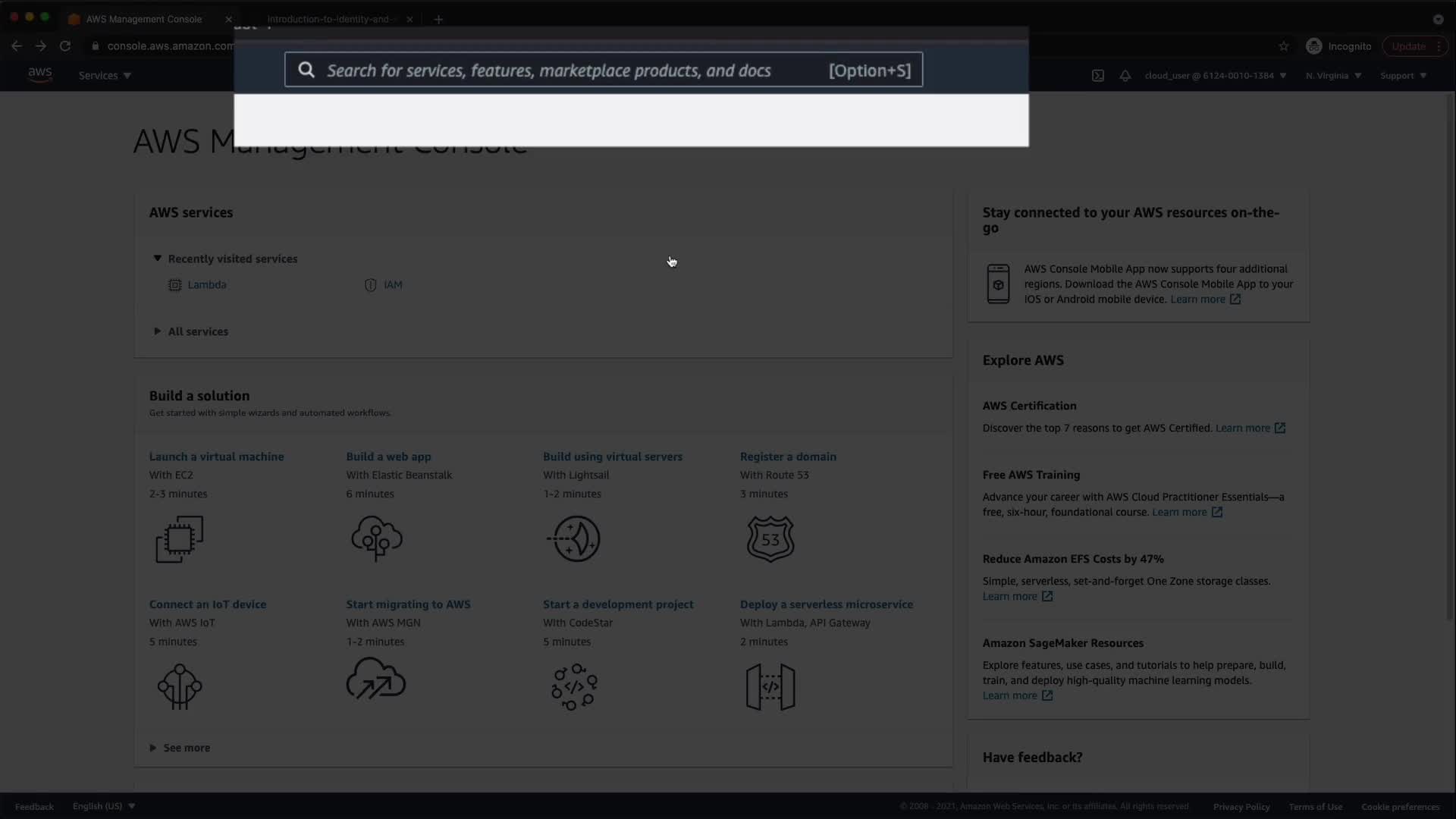Viewport: 1456px width, 819px height.
Task: Click the Lightsail virtual servers icon
Action: 574,539
